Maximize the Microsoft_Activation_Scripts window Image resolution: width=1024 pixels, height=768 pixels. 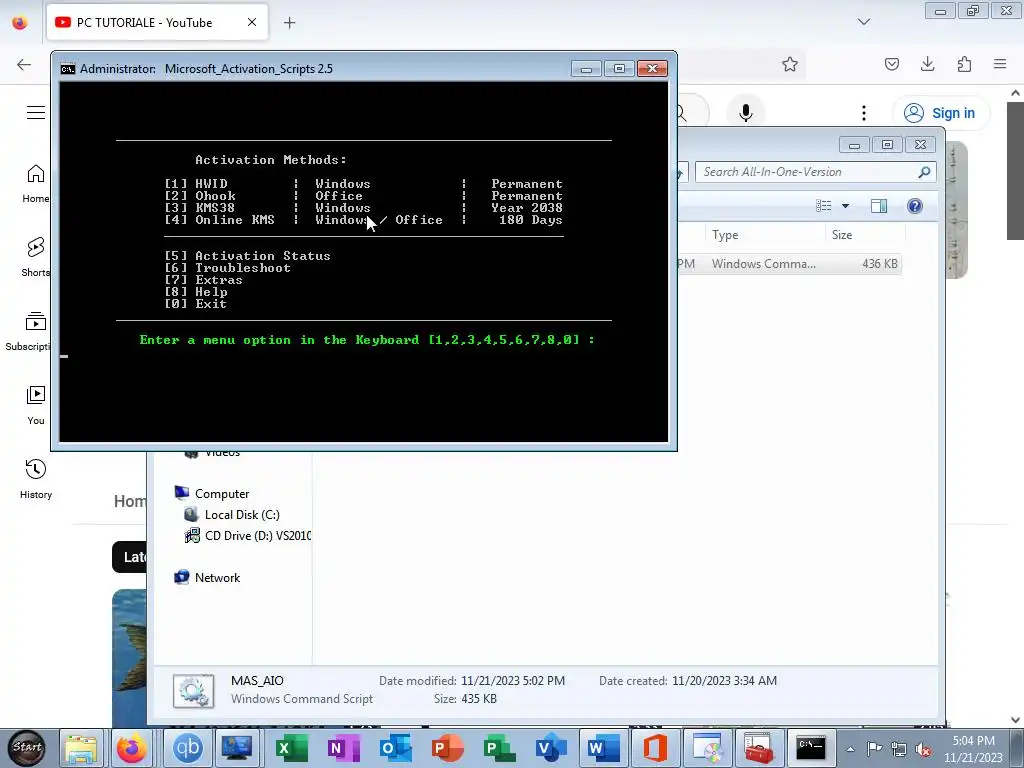619,69
